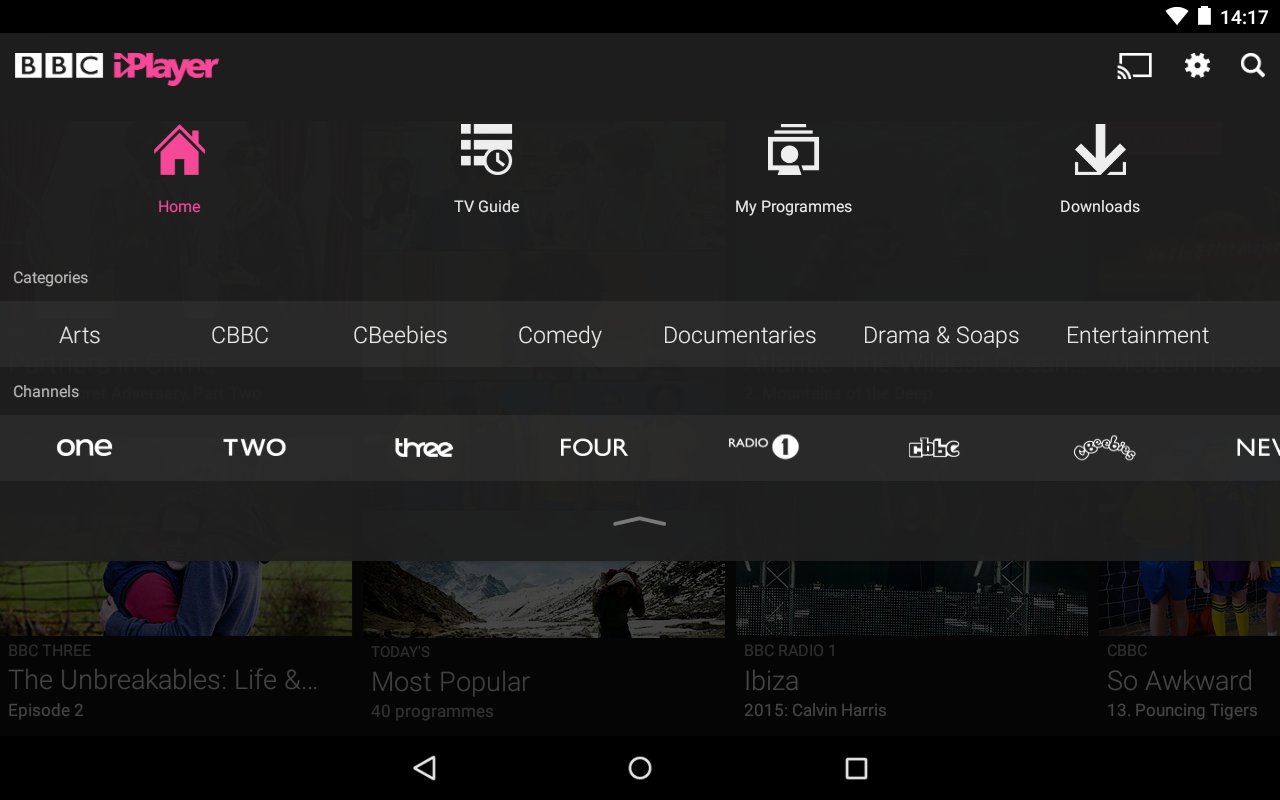Tap the Android home button

[x=640, y=768]
